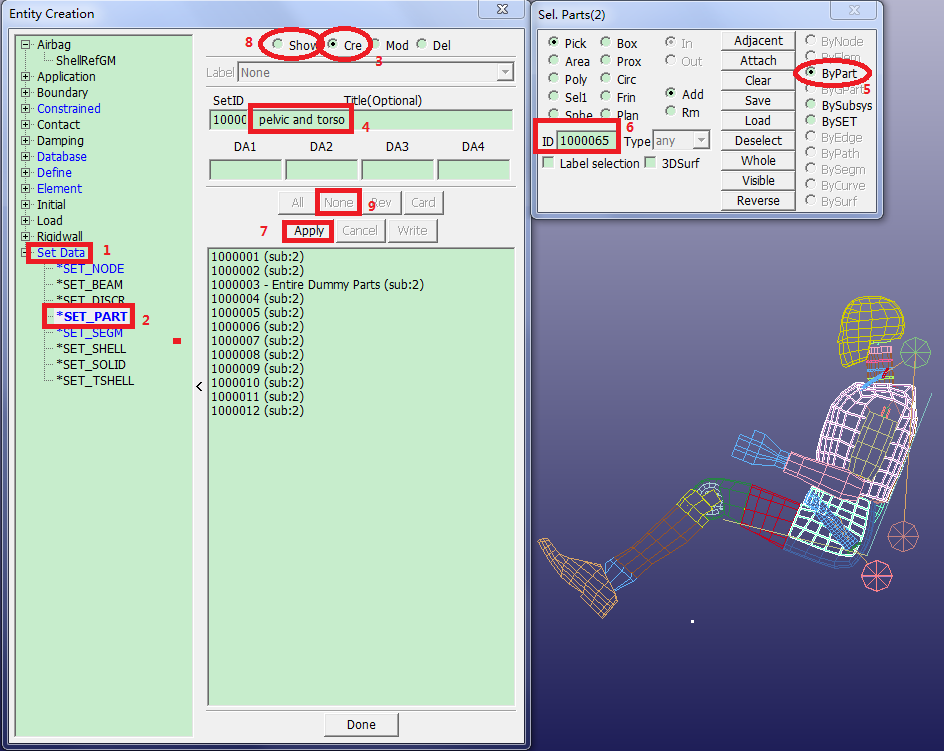Expand the Contact category in tree
Screen dimensions: 944x751
(26, 125)
